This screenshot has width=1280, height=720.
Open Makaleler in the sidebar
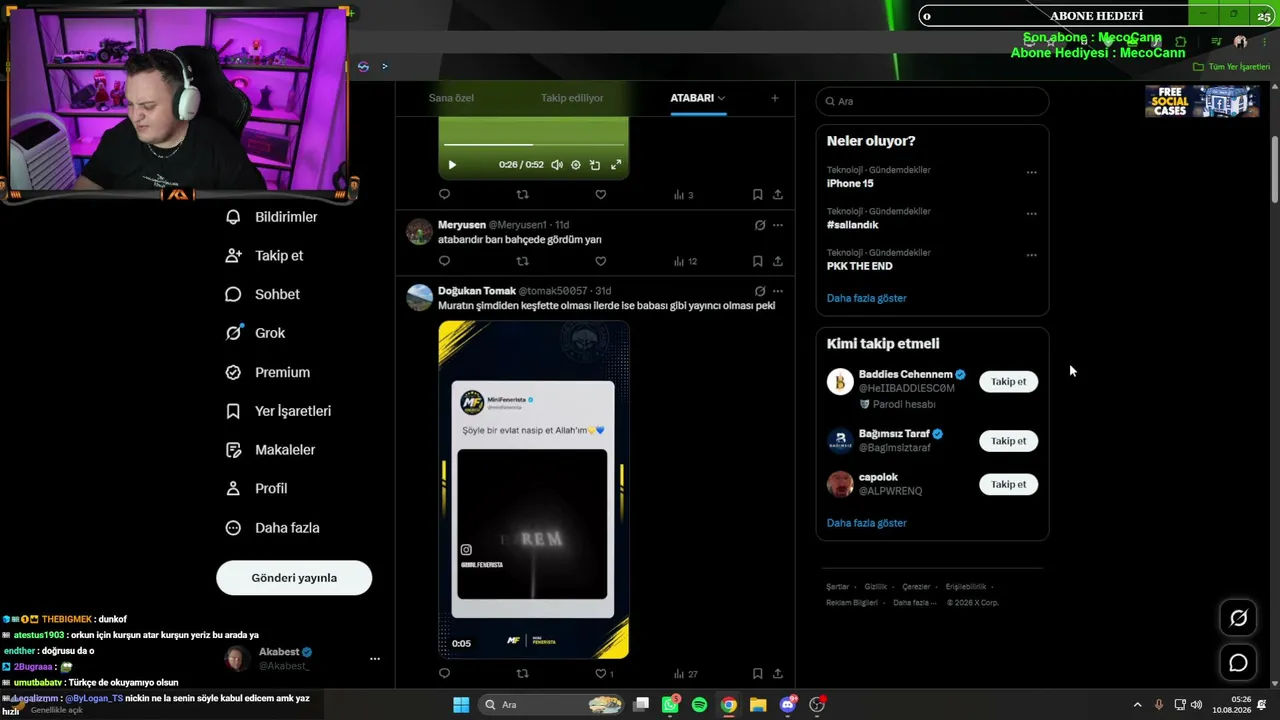point(271,450)
